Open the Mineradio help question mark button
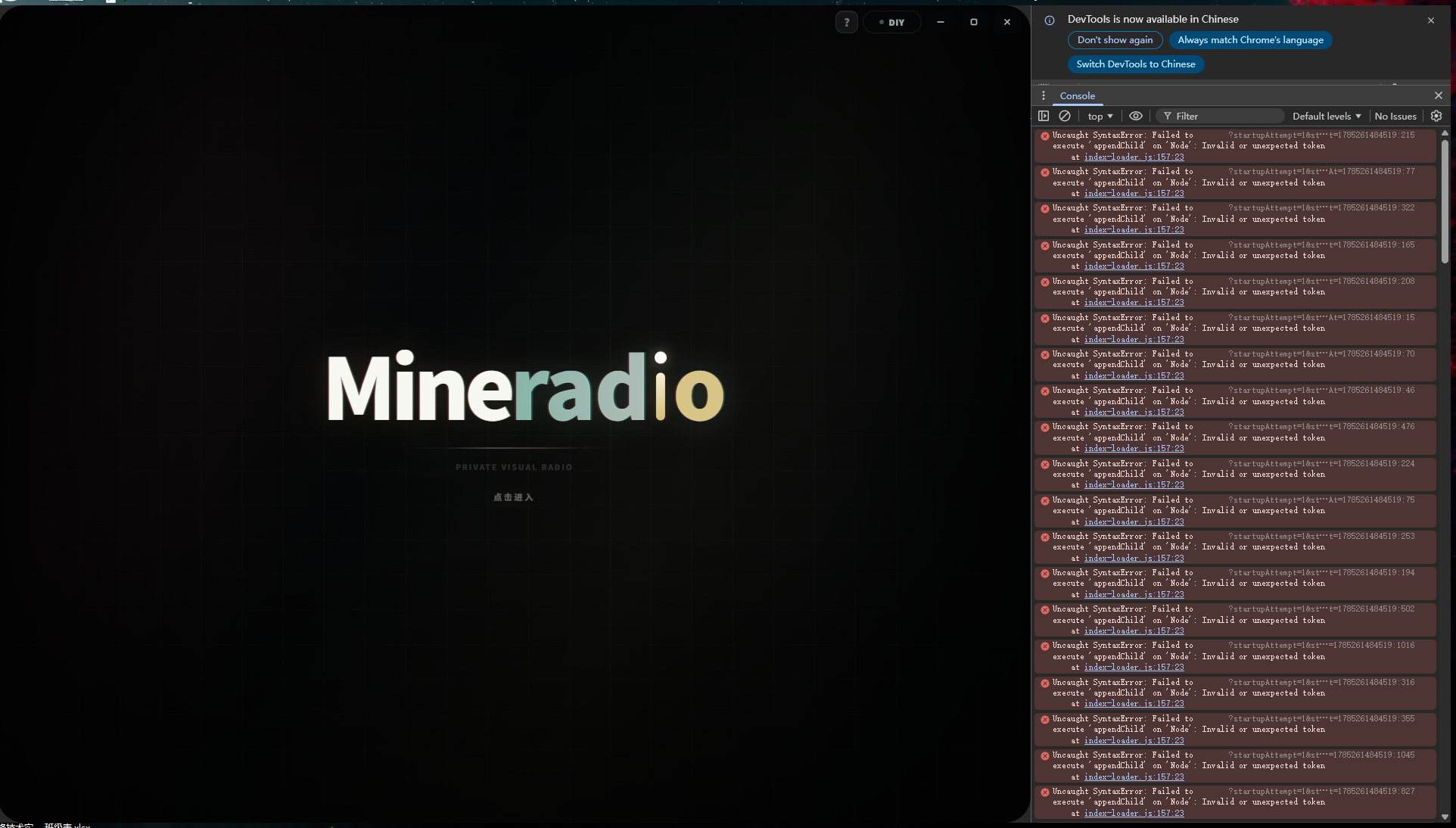The height and width of the screenshot is (828, 1456). pos(847,23)
